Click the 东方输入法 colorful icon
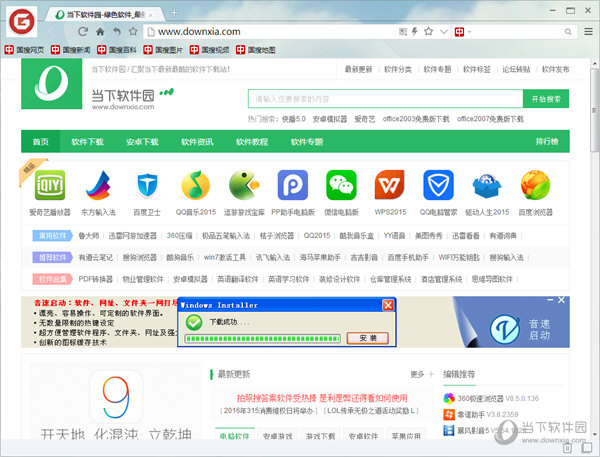 tap(98, 185)
